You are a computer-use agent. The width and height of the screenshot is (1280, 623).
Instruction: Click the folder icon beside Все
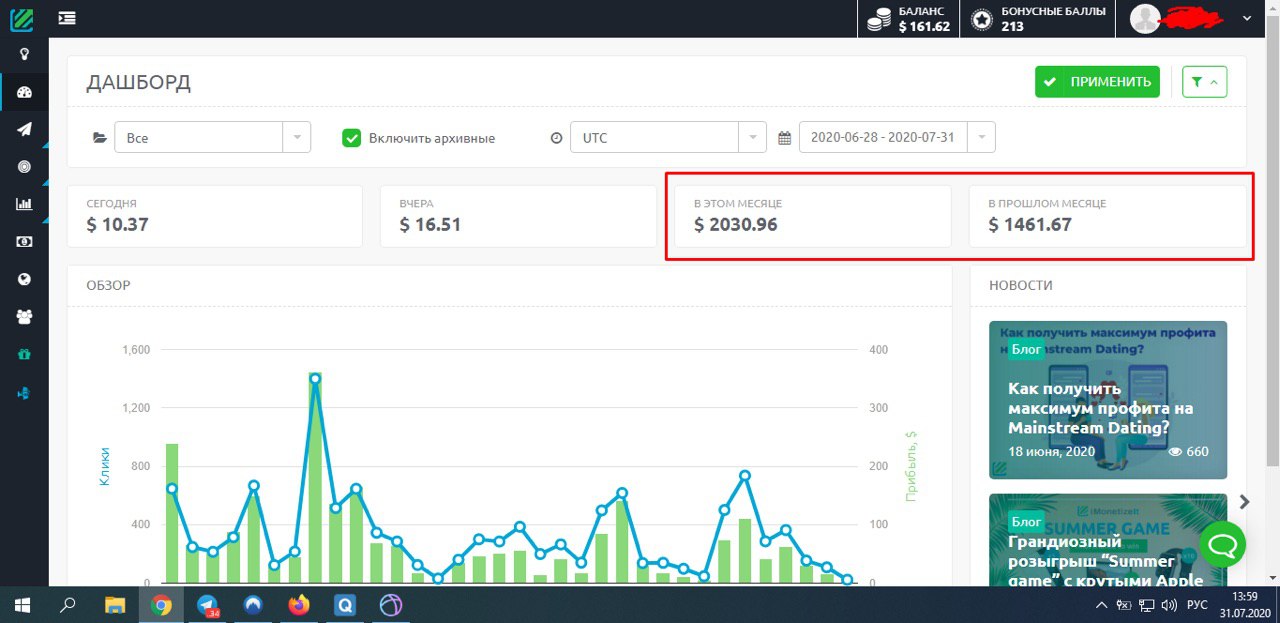[x=99, y=138]
